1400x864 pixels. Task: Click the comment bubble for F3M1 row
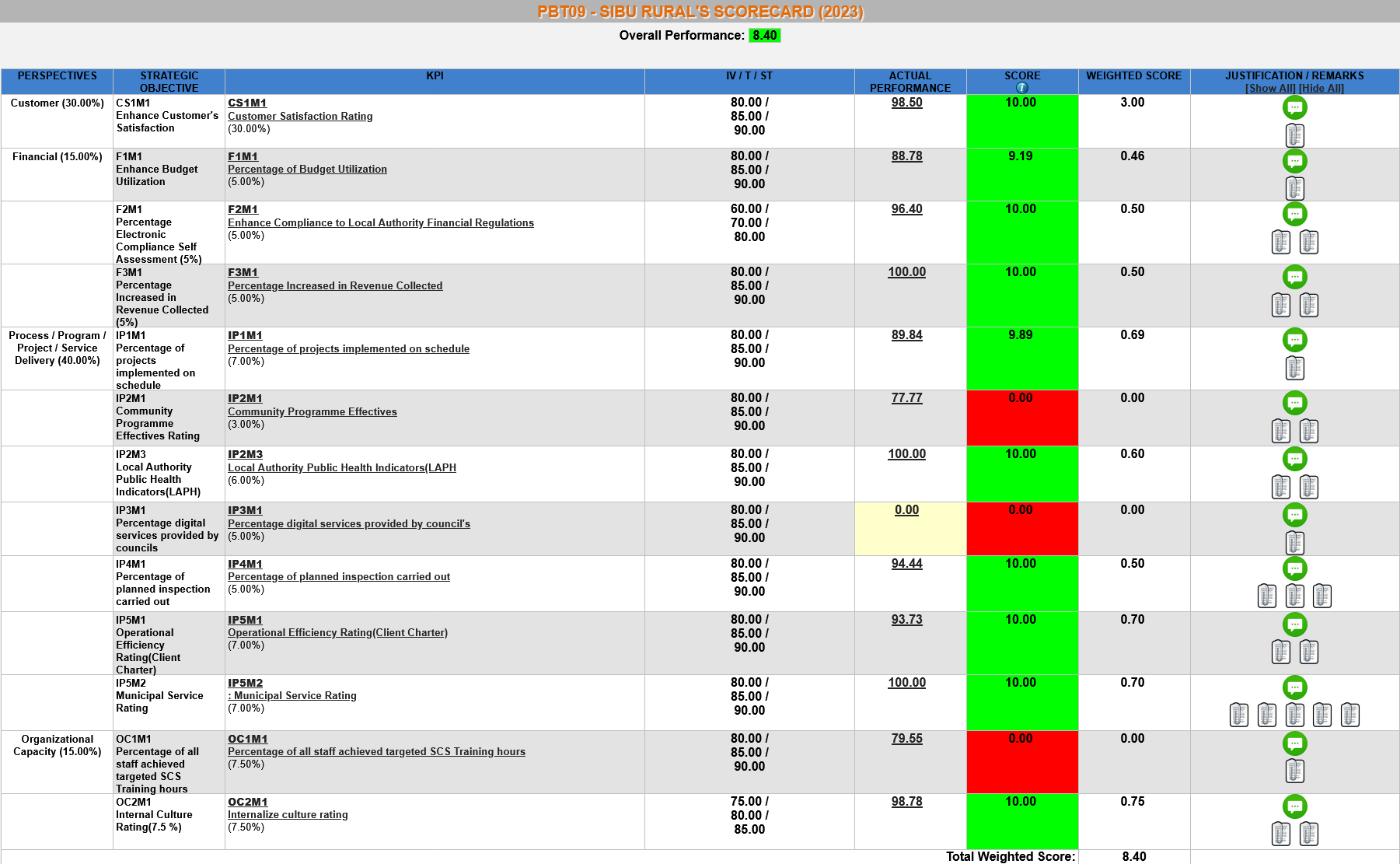pos(1294,277)
